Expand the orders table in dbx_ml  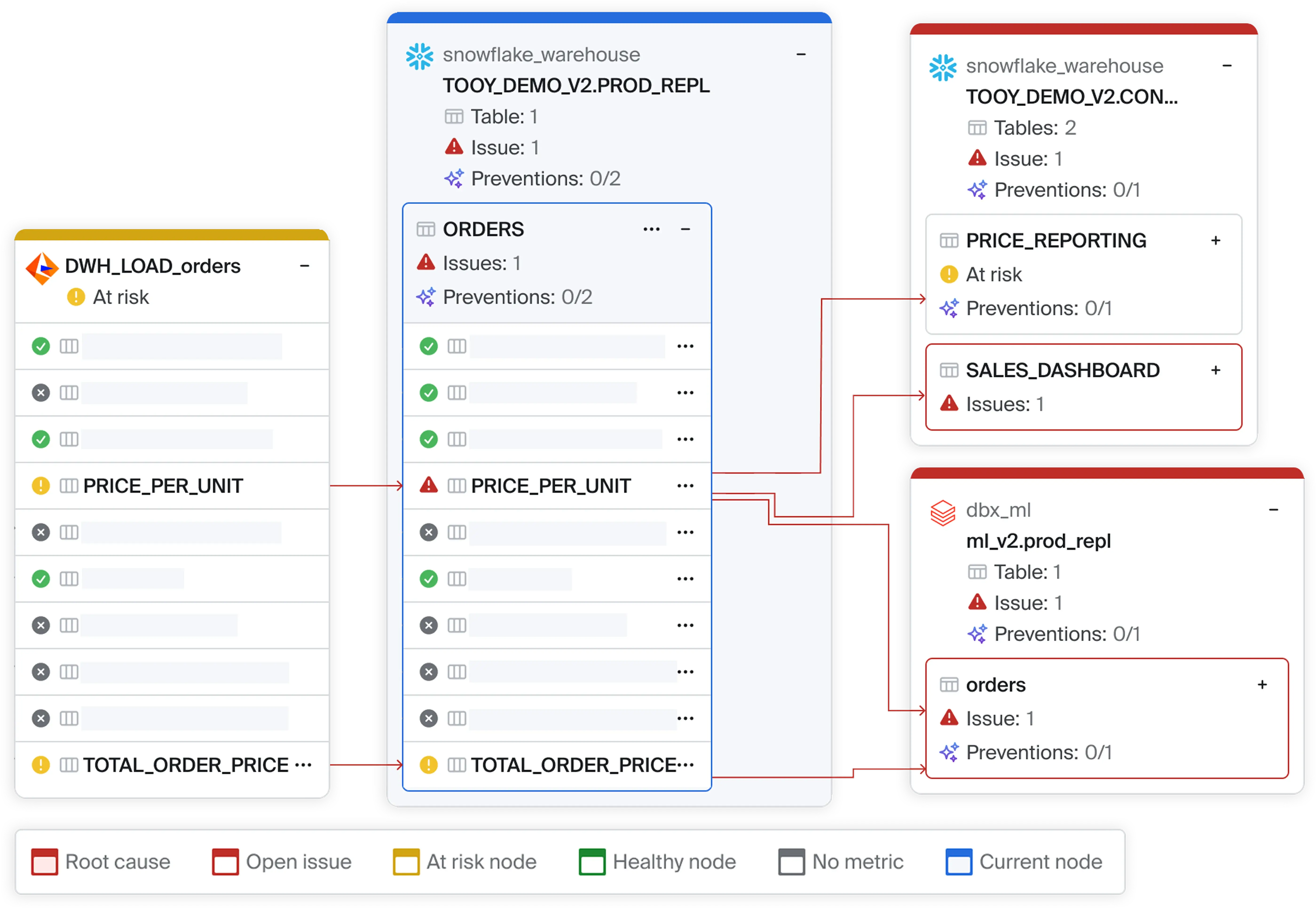[x=1262, y=685]
